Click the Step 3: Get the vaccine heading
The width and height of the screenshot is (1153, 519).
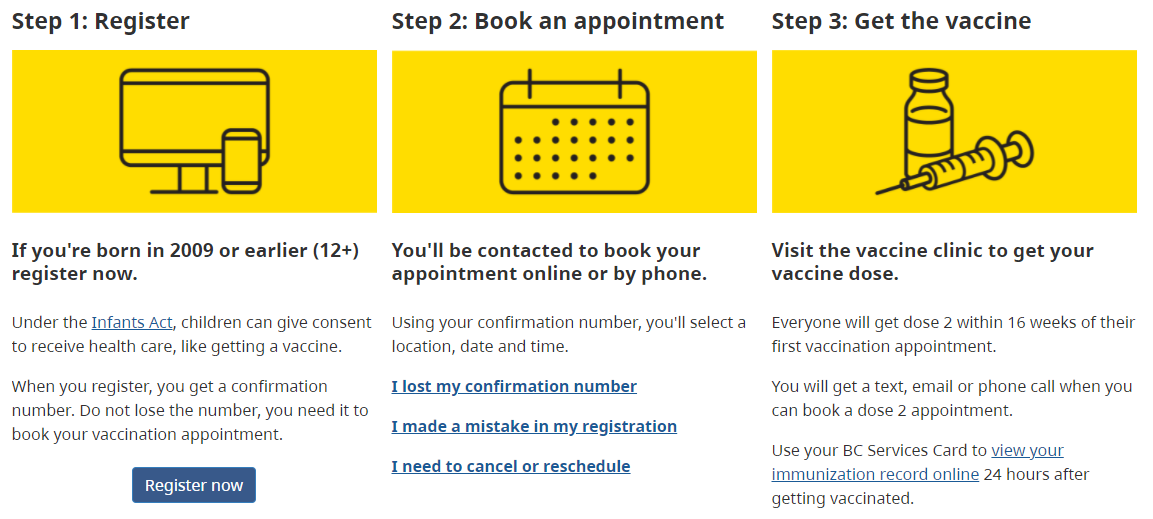[902, 21]
